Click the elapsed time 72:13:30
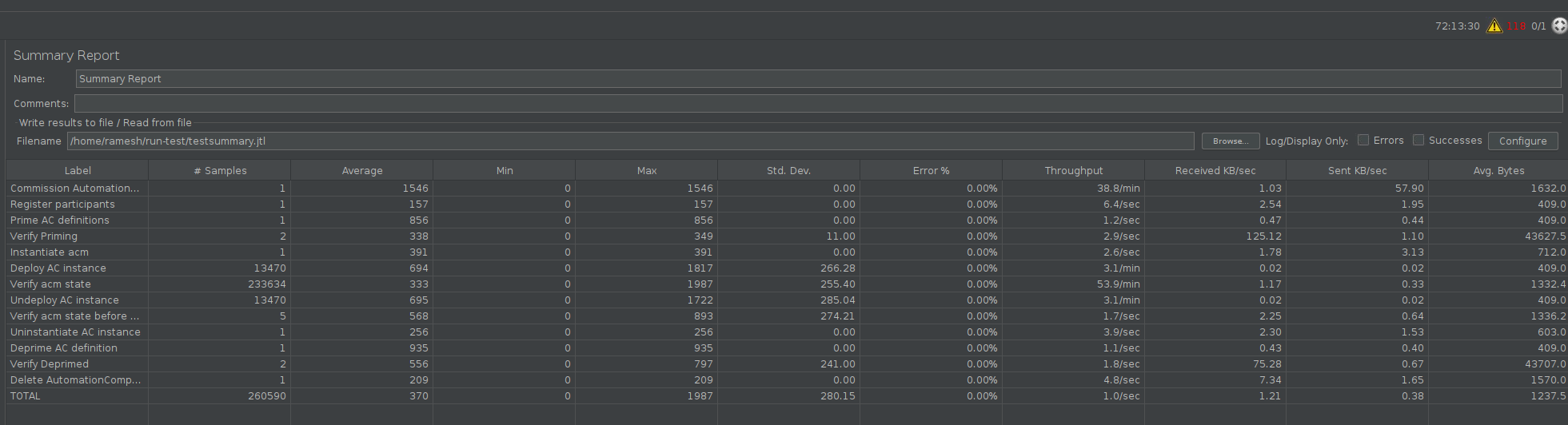The image size is (1568, 425). (1457, 26)
